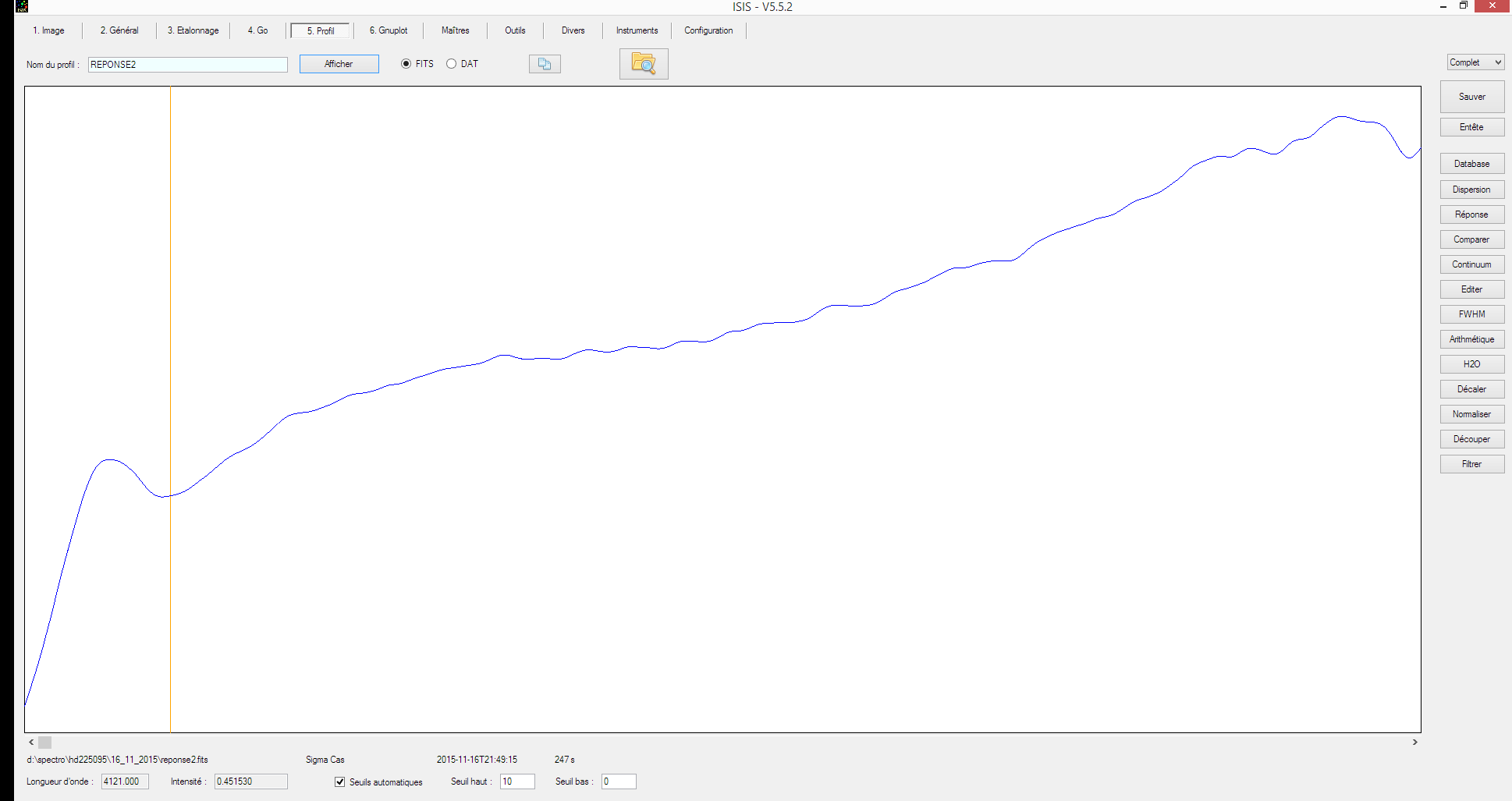Screen dimensions: 1512x801
Task: Open the FWHM measurement button
Action: (x=1471, y=314)
